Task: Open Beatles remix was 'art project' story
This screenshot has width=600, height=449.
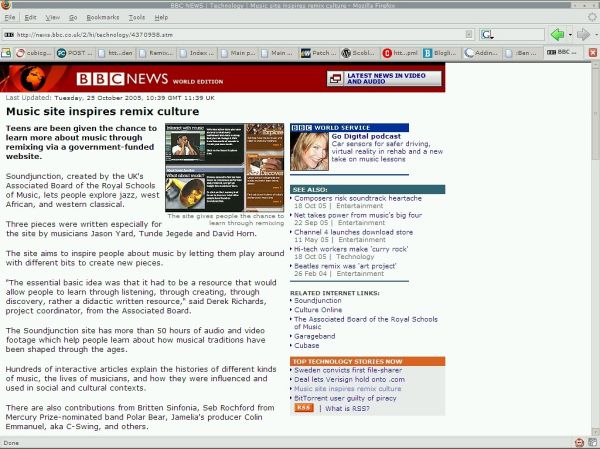Action: click(x=345, y=266)
